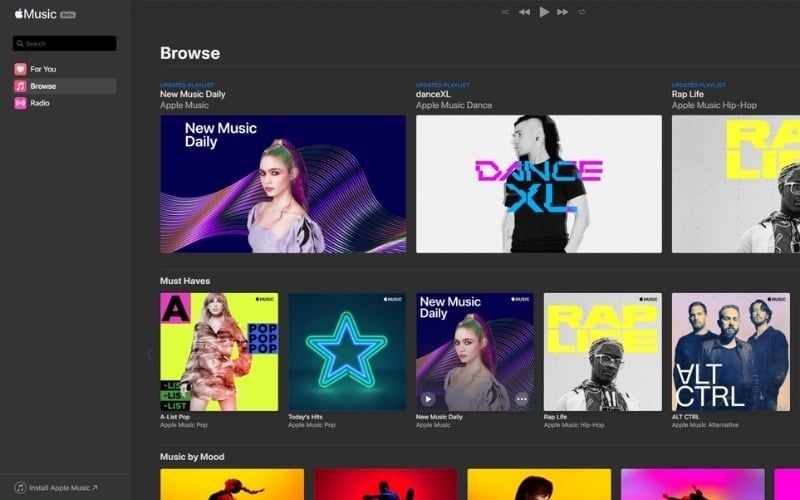This screenshot has width=800, height=500.
Task: Click the Music by Mood section heading
Action: [192, 457]
